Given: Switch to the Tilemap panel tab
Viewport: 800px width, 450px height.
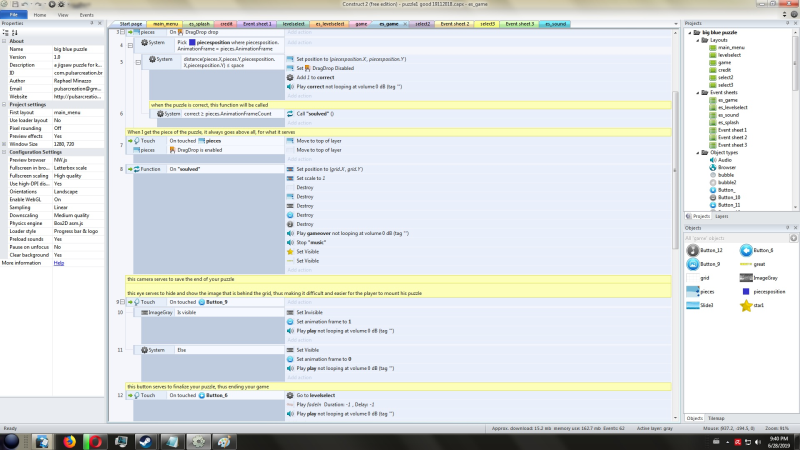Looking at the screenshot, I should pos(716,418).
